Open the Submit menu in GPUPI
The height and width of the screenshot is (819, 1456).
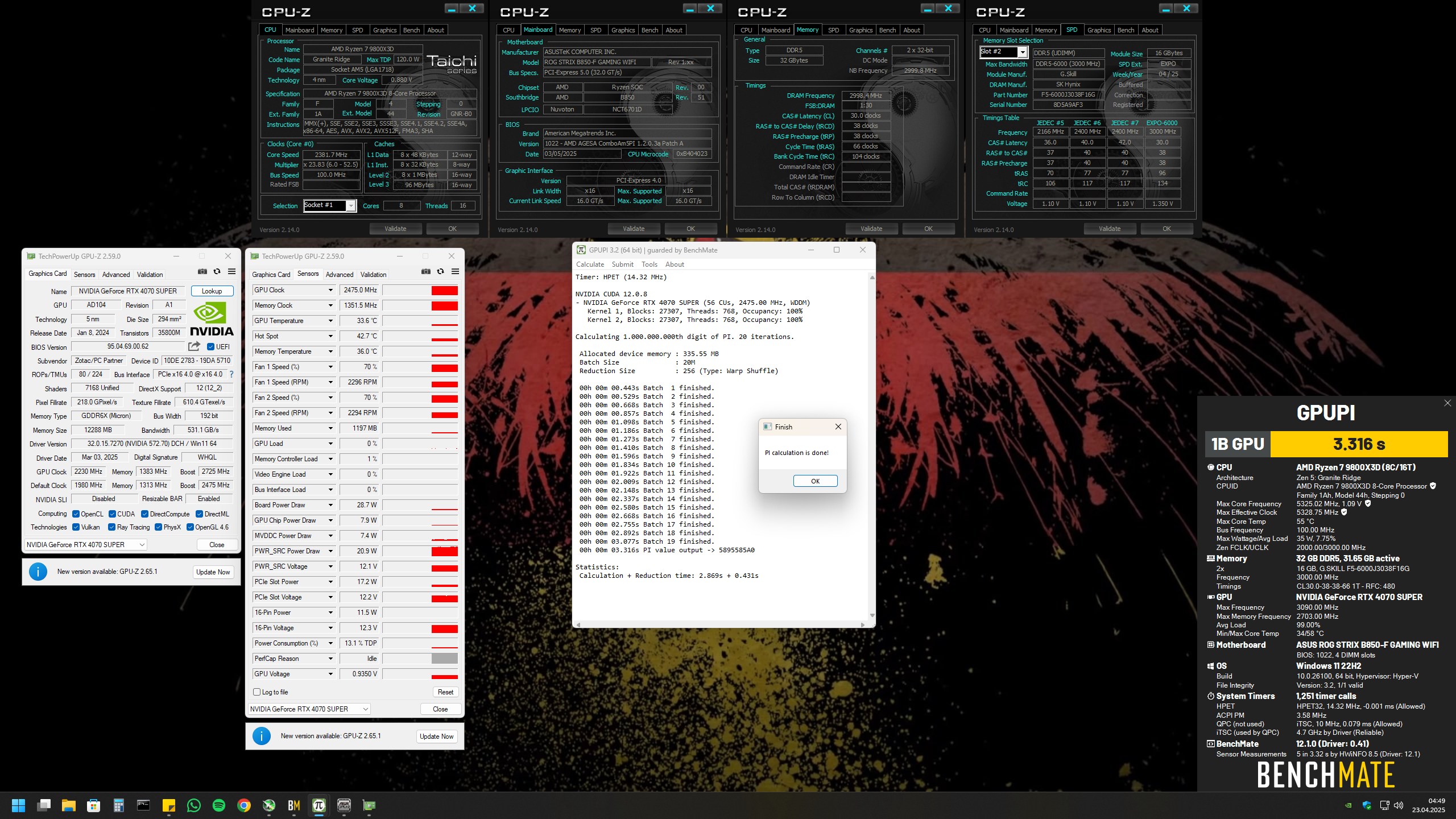point(622,264)
